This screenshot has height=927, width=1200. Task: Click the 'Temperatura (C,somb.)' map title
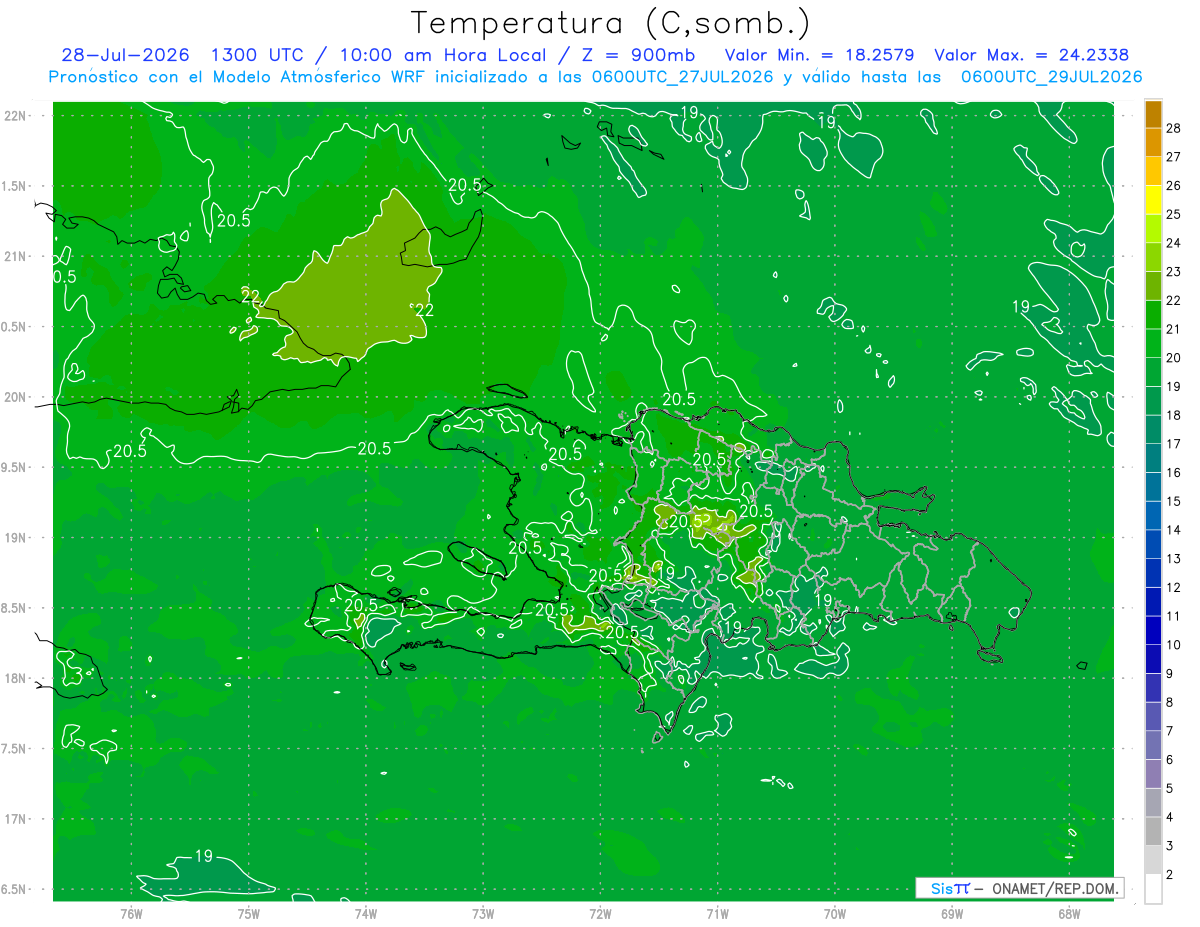pos(611,24)
